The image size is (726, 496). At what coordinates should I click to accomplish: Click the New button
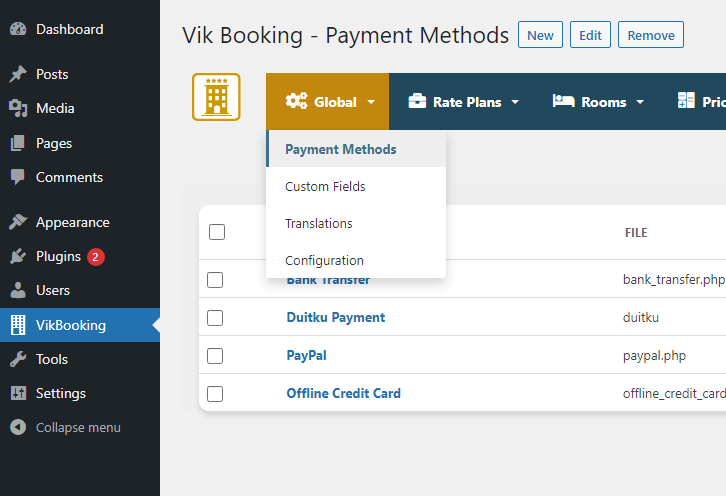pyautogui.click(x=540, y=35)
